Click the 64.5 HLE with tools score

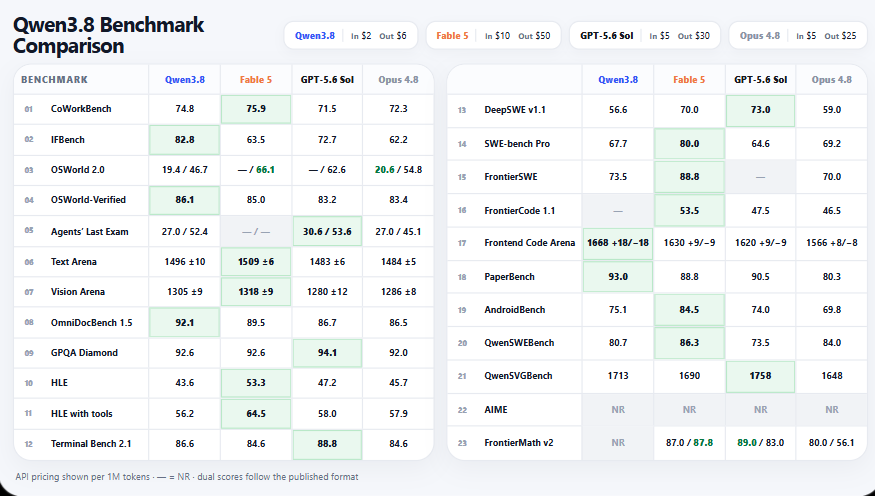tap(256, 413)
